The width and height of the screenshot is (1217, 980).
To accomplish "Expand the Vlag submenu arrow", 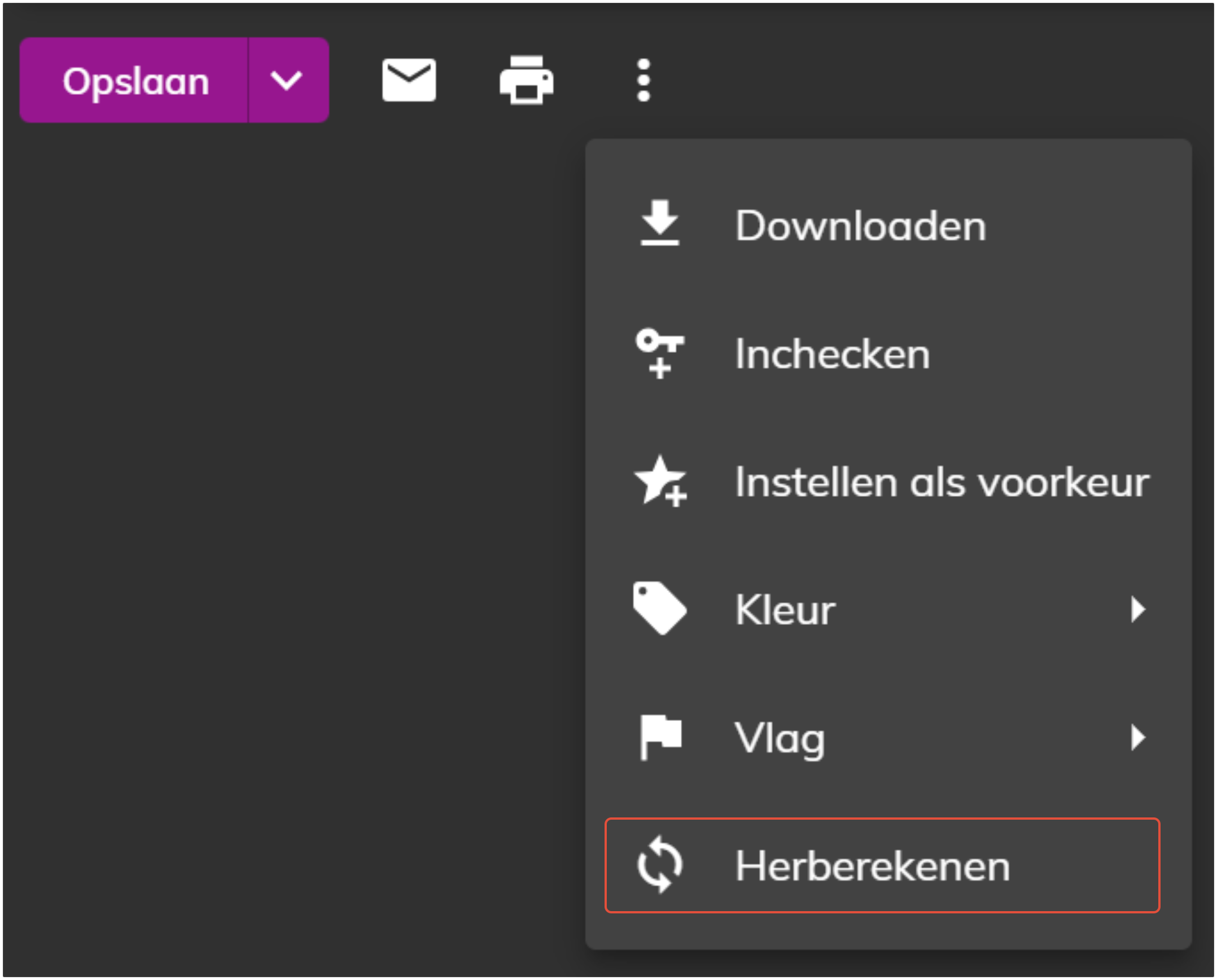I will pos(1137,738).
